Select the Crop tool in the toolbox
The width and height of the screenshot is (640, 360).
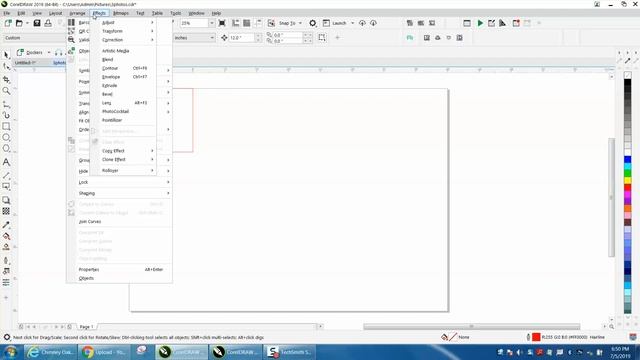(6, 79)
